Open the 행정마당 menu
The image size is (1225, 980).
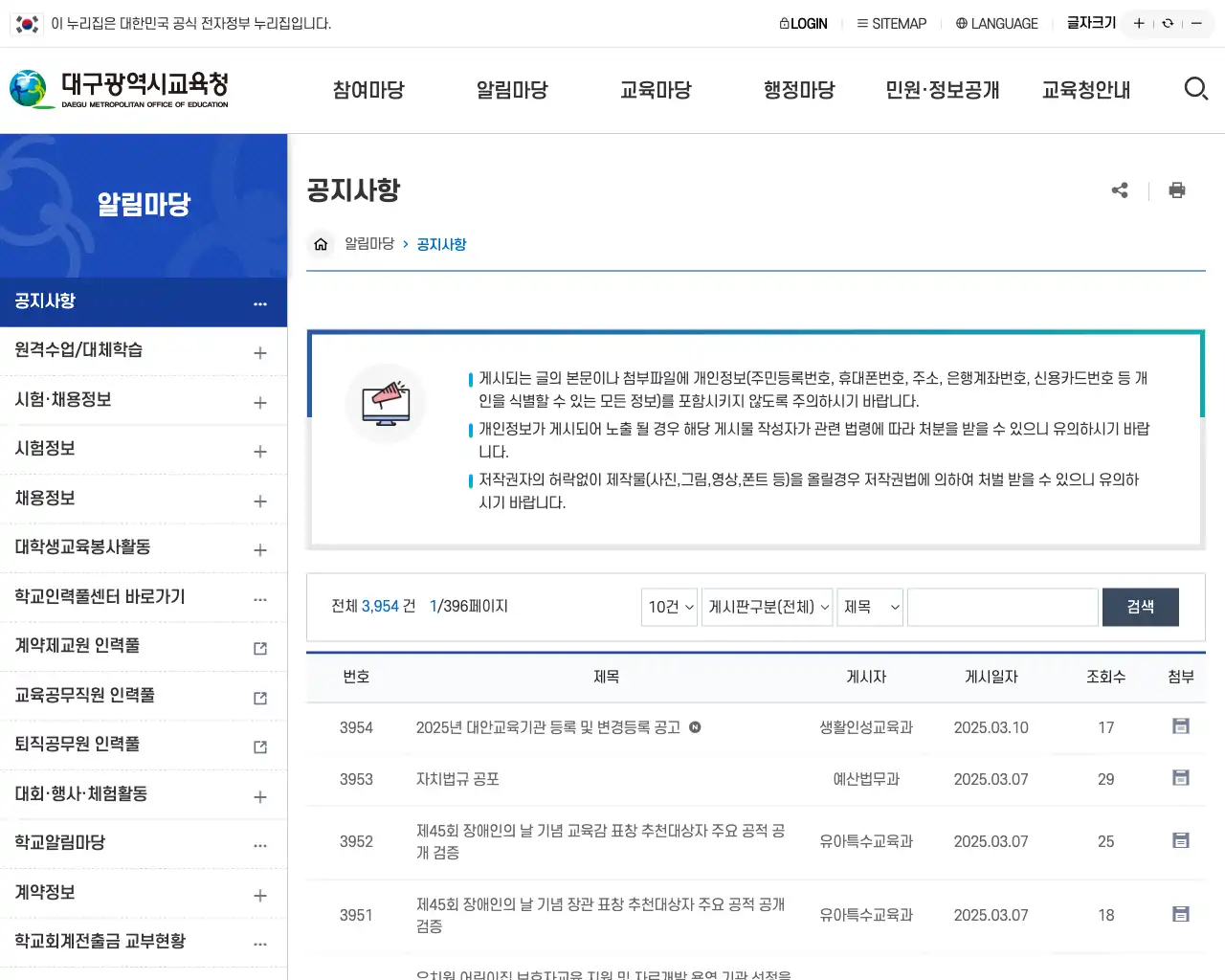pos(799,89)
